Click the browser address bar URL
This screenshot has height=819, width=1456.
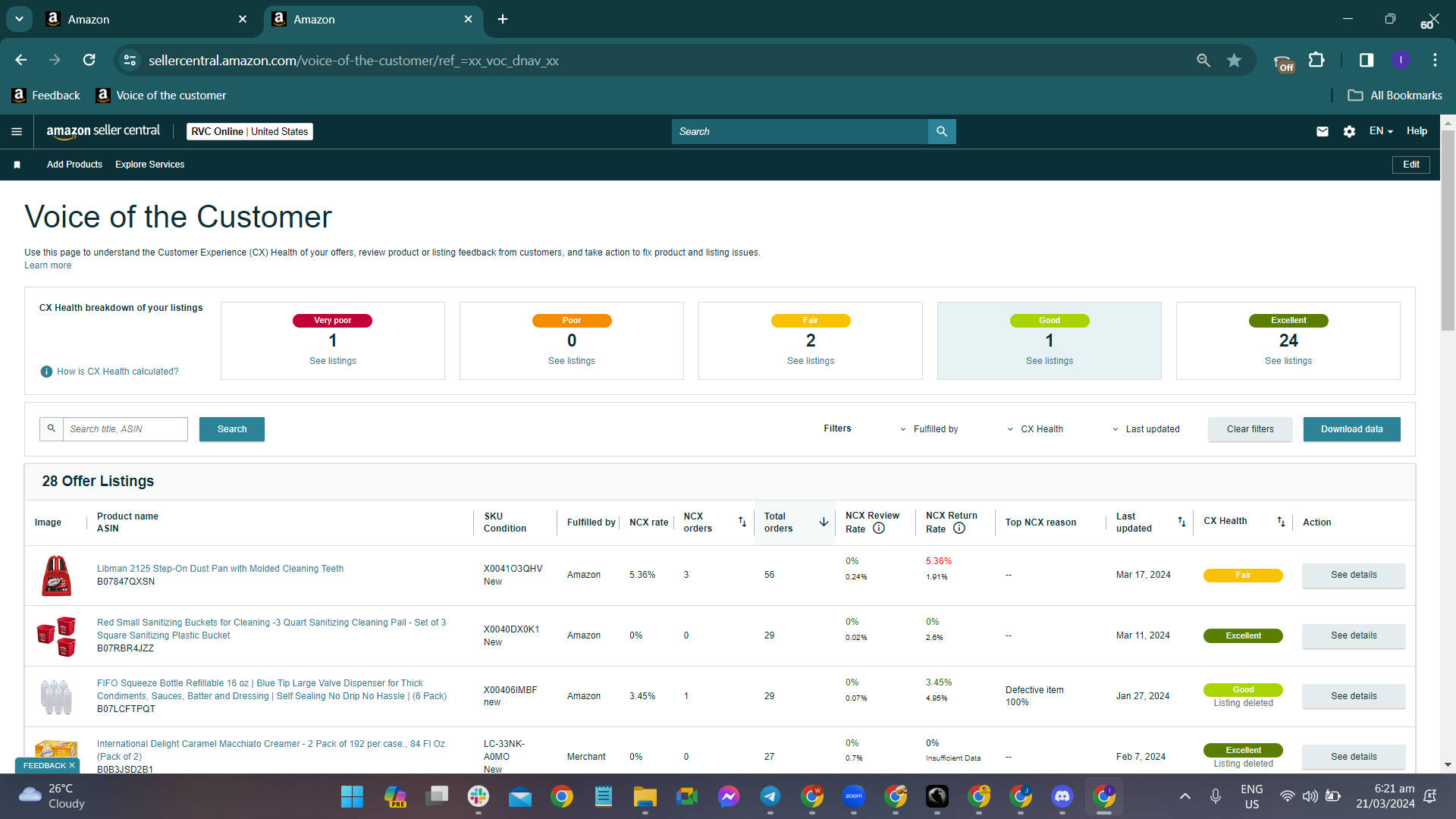(x=353, y=60)
